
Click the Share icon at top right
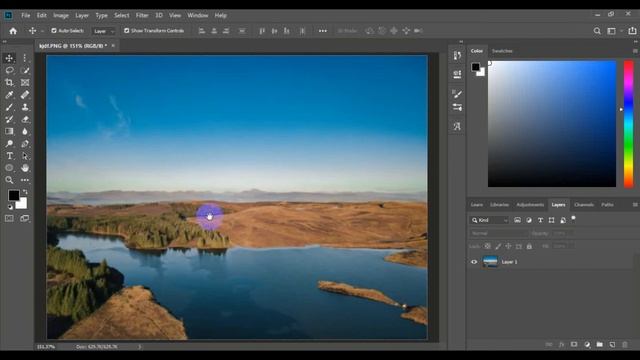click(x=632, y=31)
